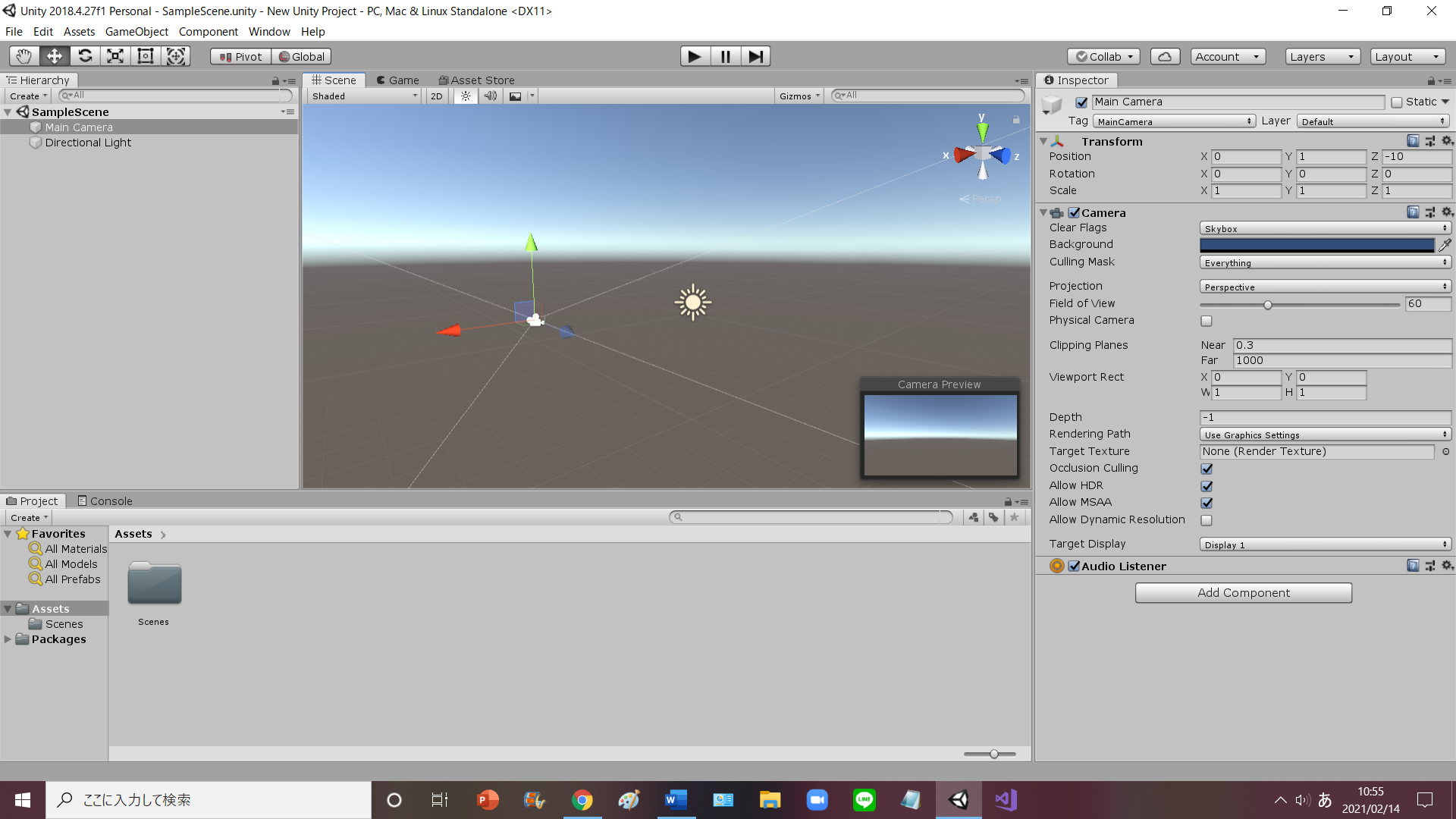Toggle Allow MSAA checkbox
Image resolution: width=1456 pixels, height=819 pixels.
click(1207, 503)
